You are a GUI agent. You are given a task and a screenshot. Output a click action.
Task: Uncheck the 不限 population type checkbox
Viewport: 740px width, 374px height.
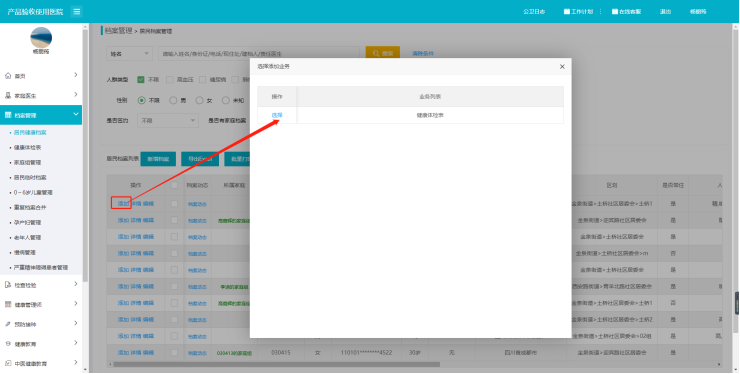click(x=141, y=79)
